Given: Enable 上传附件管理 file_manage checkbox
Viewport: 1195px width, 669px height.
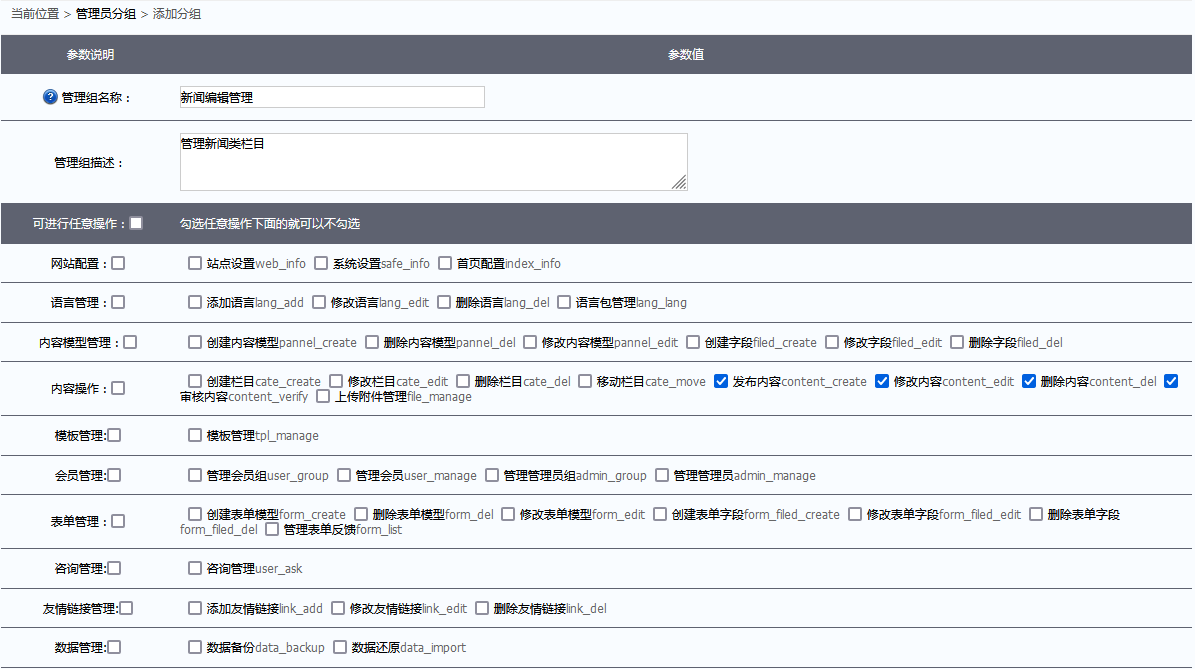Looking at the screenshot, I should [x=323, y=396].
